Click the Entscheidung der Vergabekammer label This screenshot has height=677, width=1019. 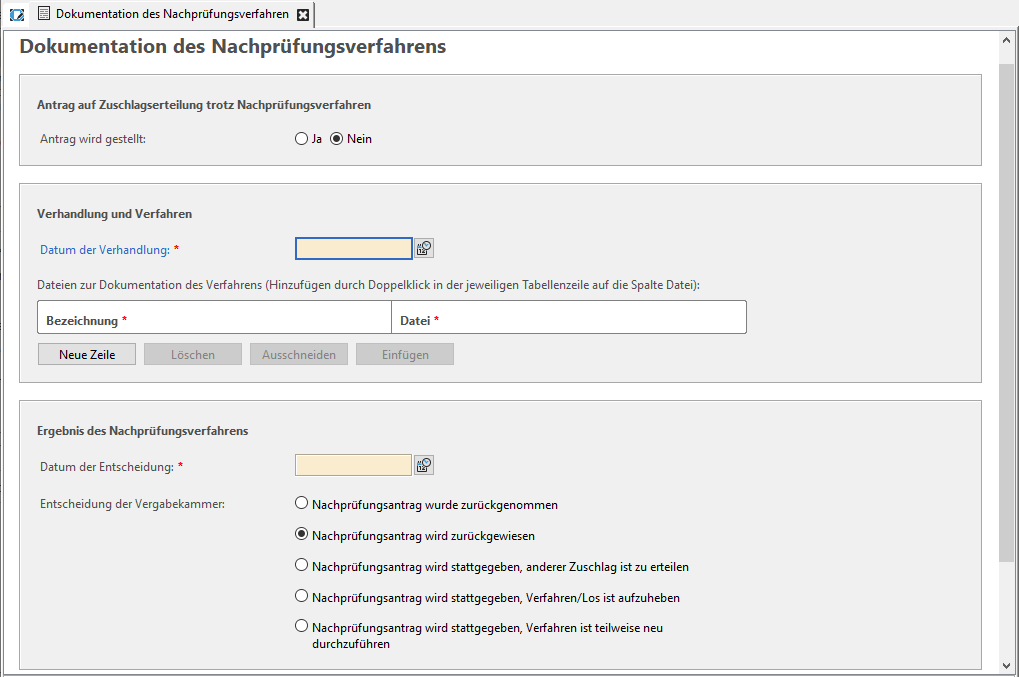tap(132, 504)
